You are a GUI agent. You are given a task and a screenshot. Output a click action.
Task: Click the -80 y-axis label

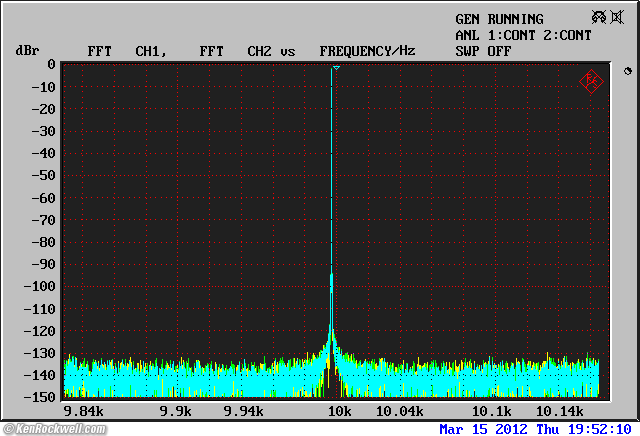coord(43,242)
